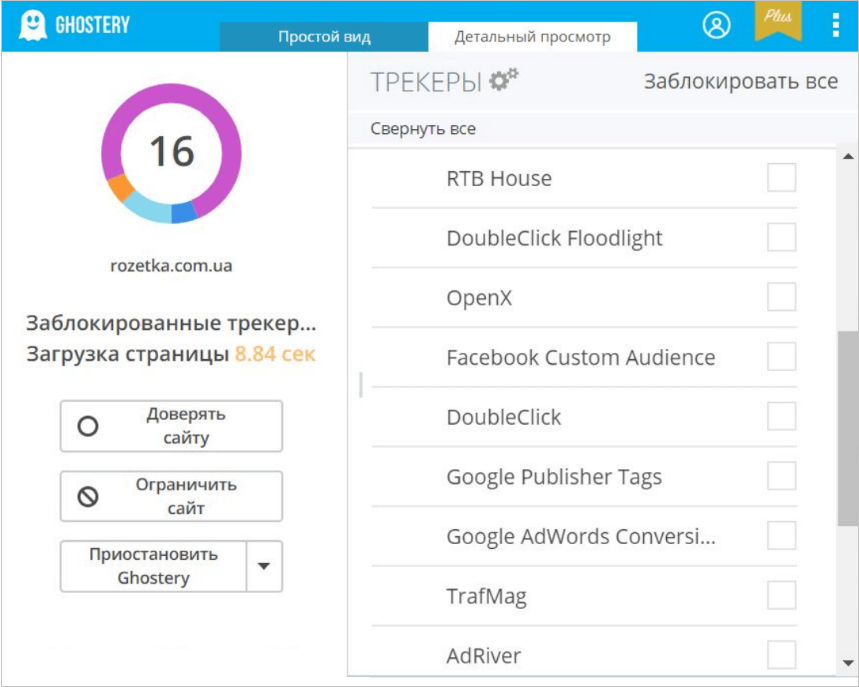The image size is (859, 687).
Task: Click the 8.84 сек load time
Action: coord(275,354)
